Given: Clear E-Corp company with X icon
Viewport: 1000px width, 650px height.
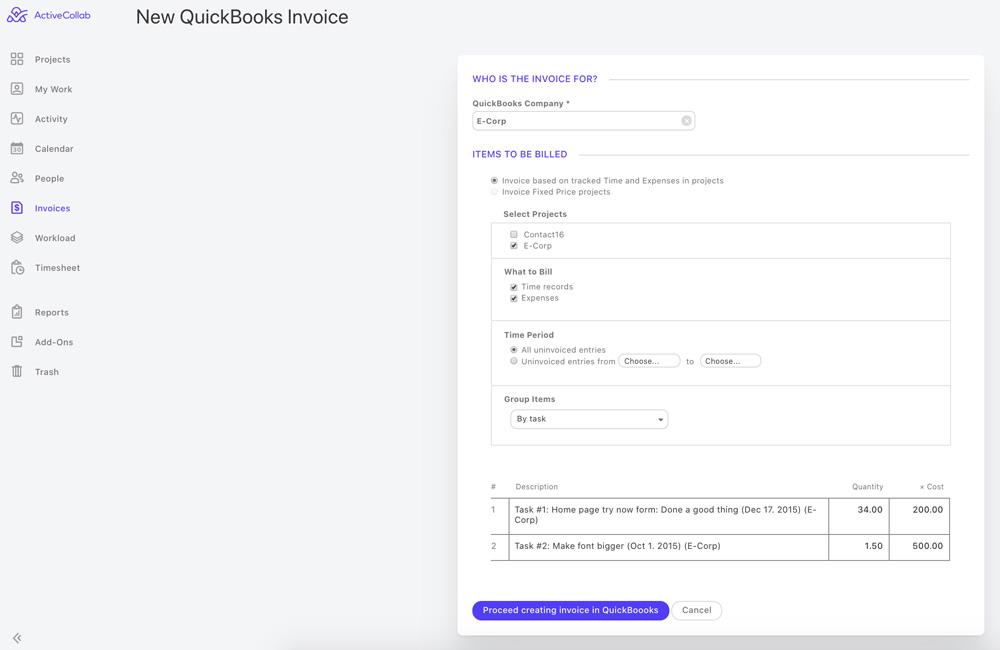Looking at the screenshot, I should point(686,121).
